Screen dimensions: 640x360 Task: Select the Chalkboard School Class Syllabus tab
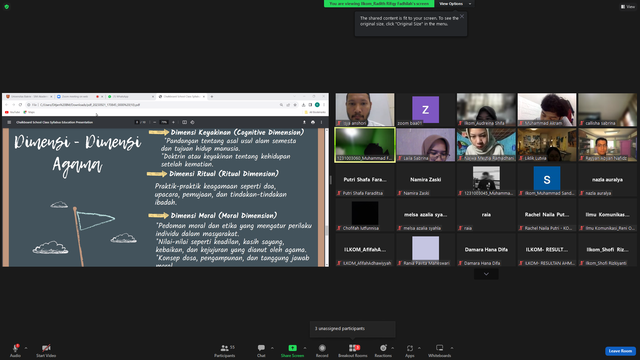tap(182, 97)
